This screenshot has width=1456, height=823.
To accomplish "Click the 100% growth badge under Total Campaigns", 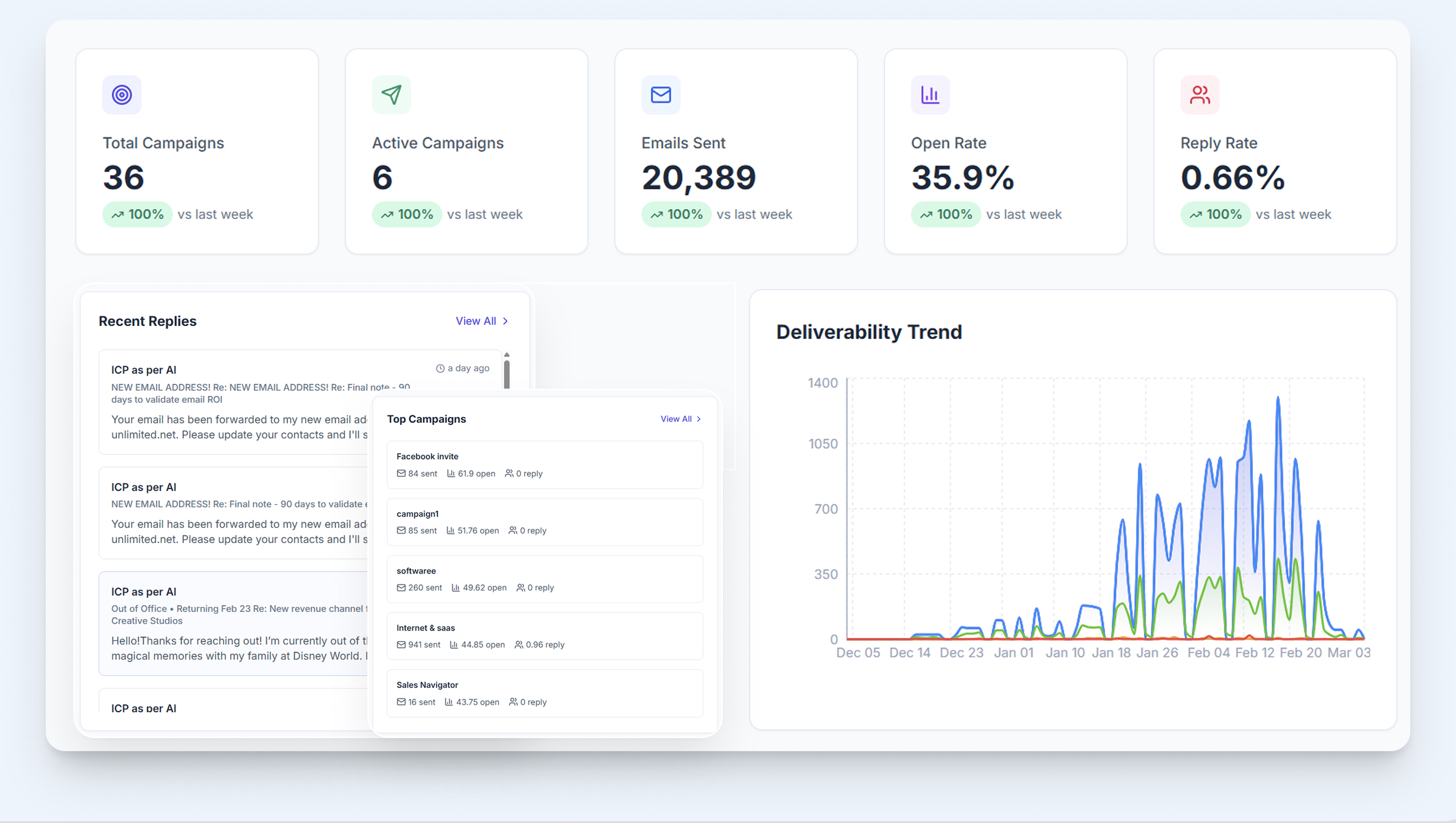I will point(137,214).
